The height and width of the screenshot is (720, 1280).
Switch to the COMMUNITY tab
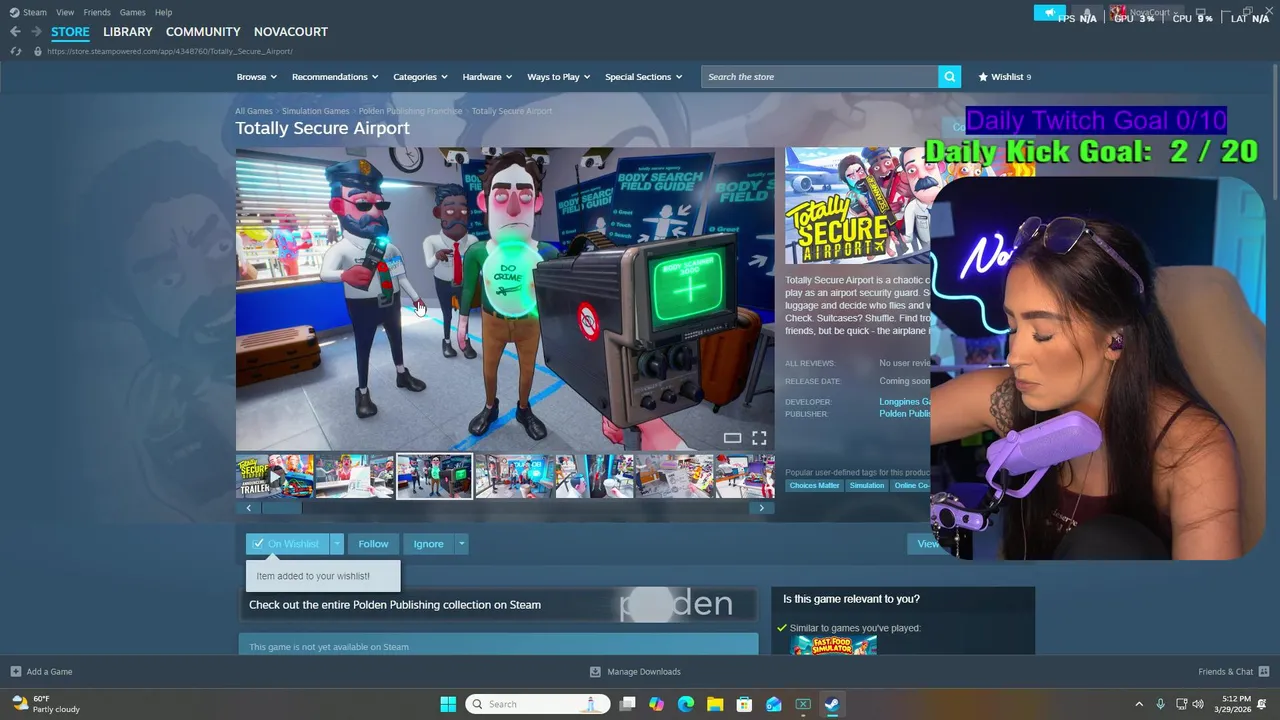pyautogui.click(x=203, y=32)
